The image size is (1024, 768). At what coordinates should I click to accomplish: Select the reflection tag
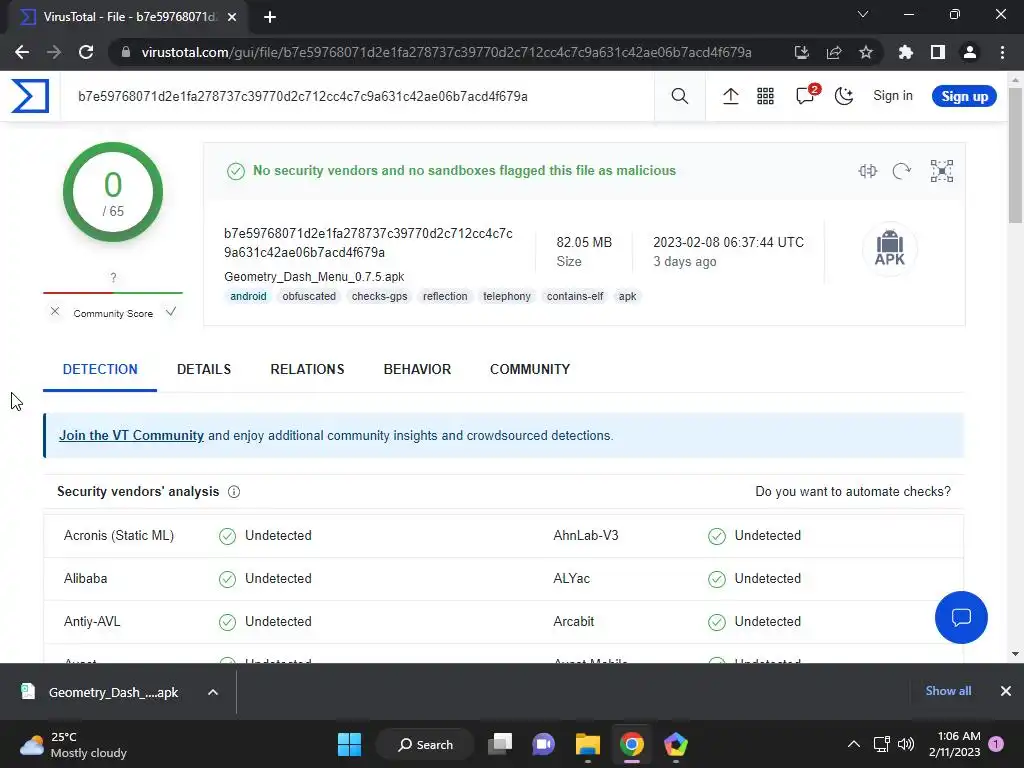pyautogui.click(x=445, y=296)
